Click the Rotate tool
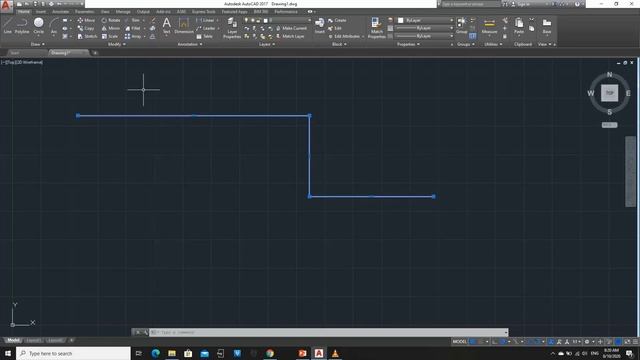 pyautogui.click(x=111, y=20)
